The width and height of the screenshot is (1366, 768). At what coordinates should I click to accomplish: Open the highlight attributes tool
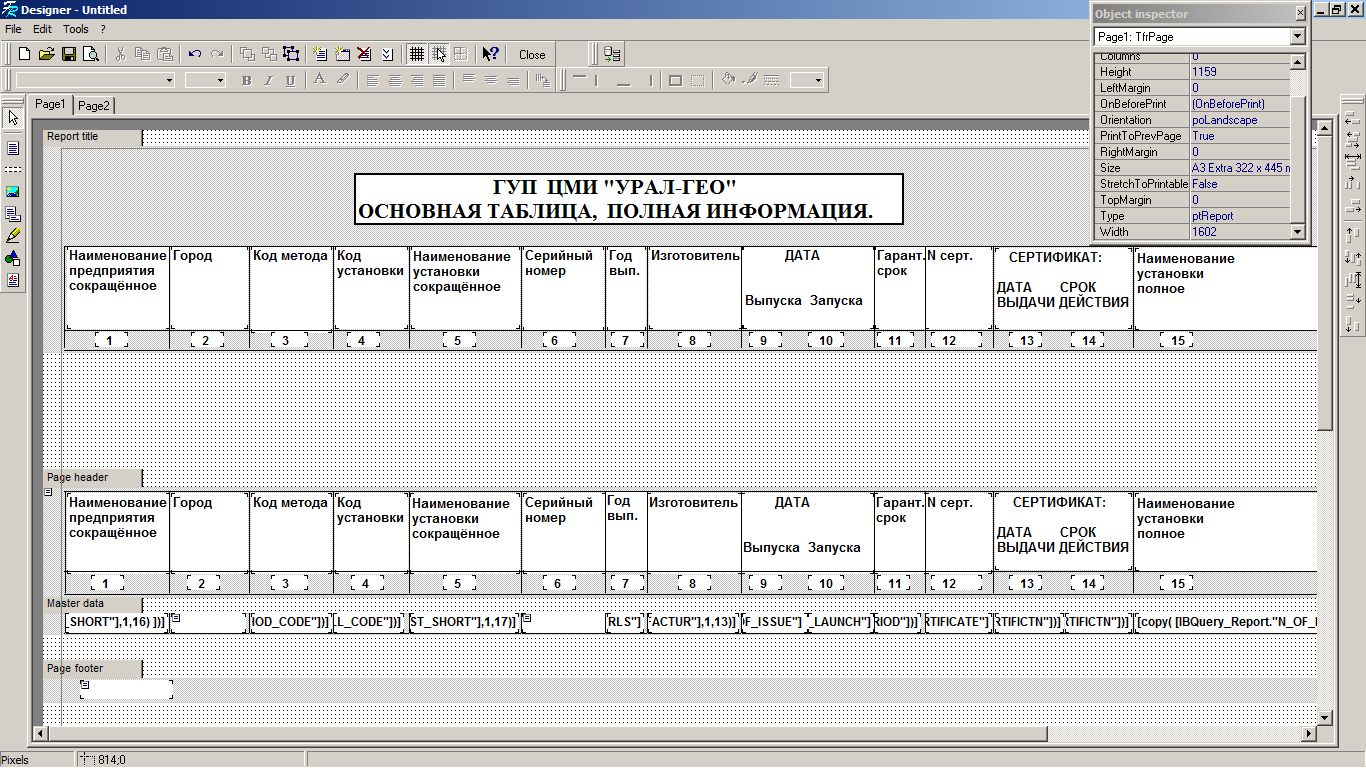pos(342,81)
